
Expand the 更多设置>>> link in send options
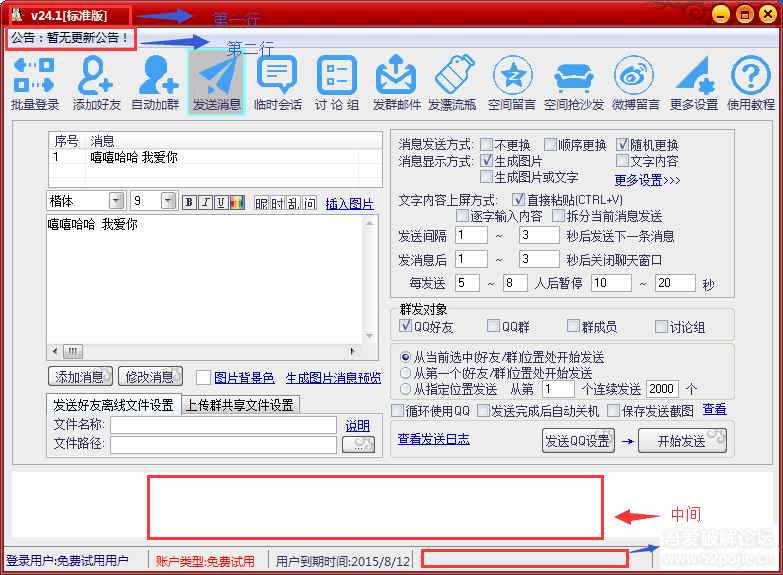coord(647,180)
